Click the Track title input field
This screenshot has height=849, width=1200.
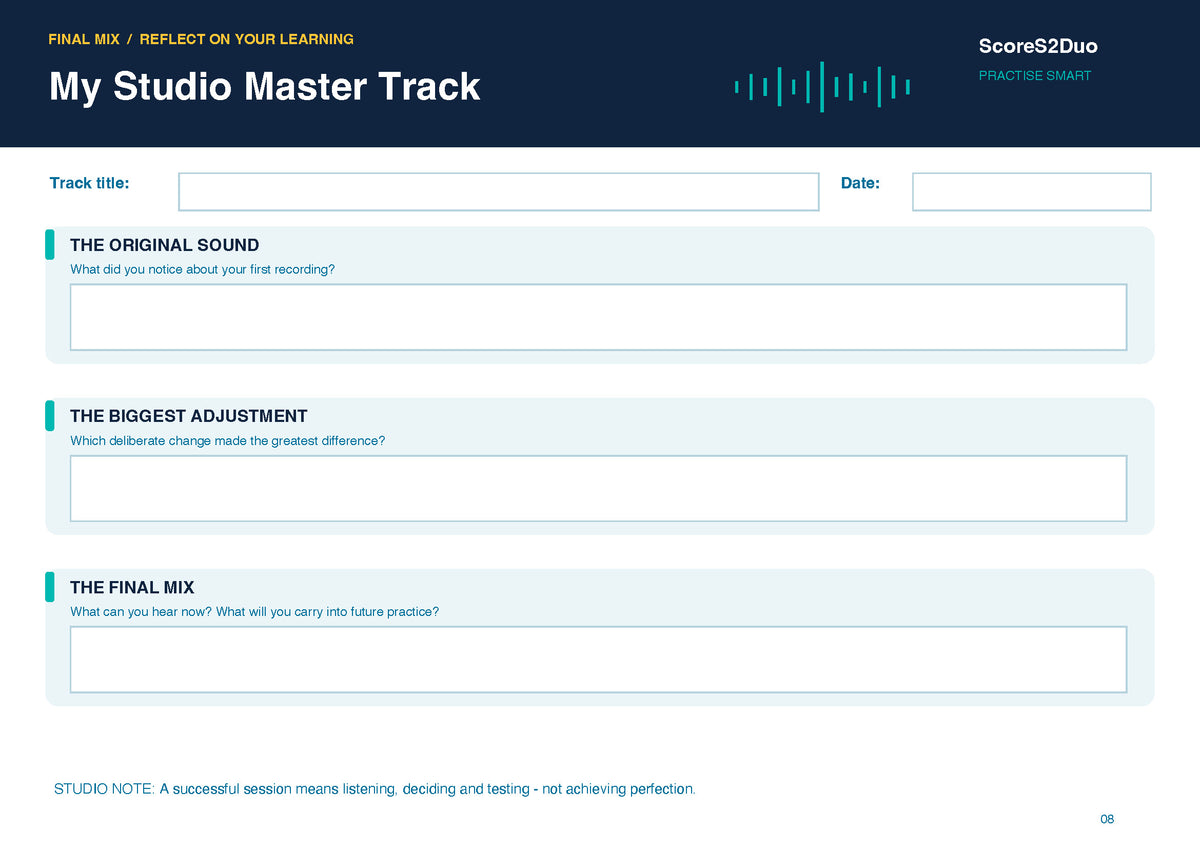[x=498, y=192]
